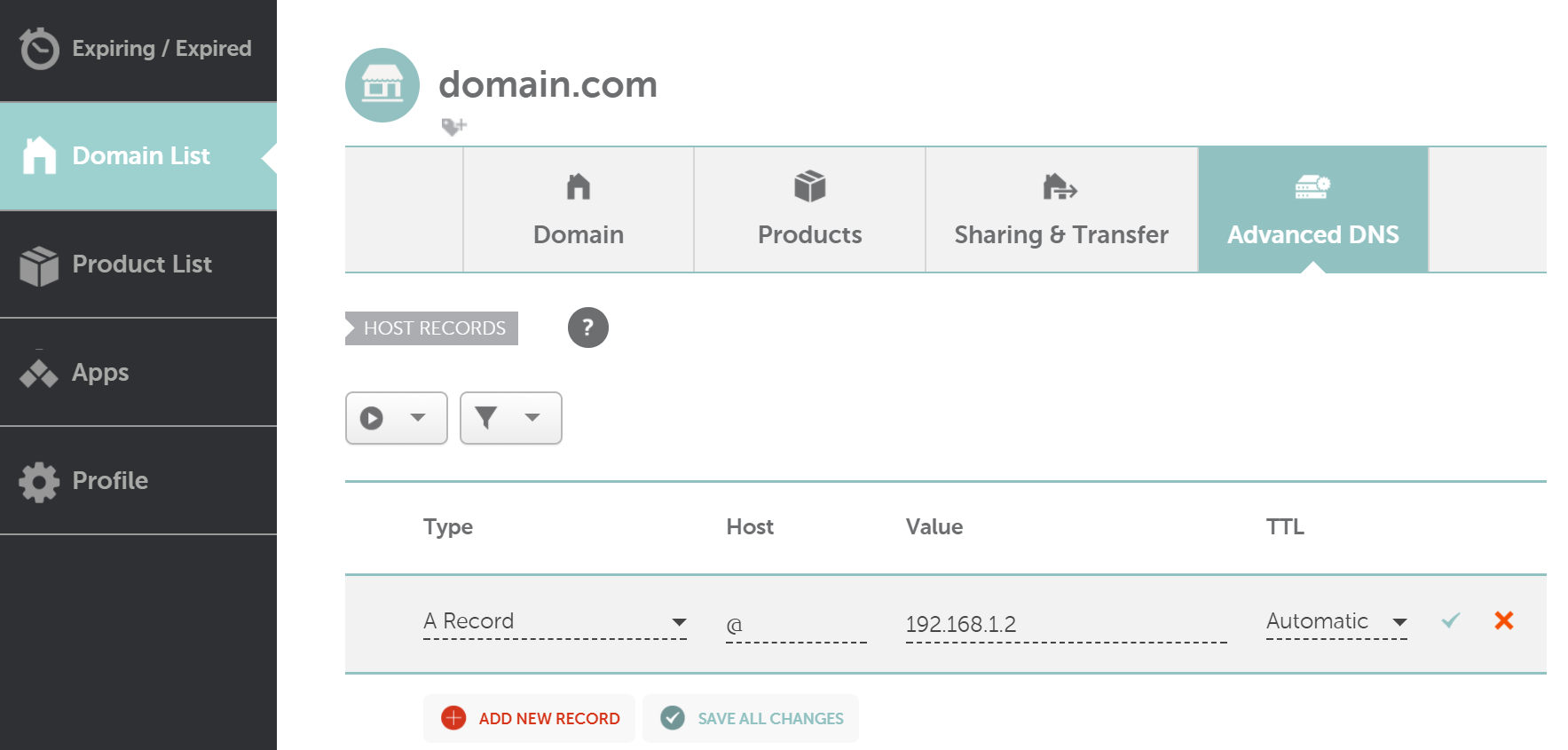Switch to the Advanced DNS tab
Screen dimensions: 1568x750
[x=1312, y=210]
